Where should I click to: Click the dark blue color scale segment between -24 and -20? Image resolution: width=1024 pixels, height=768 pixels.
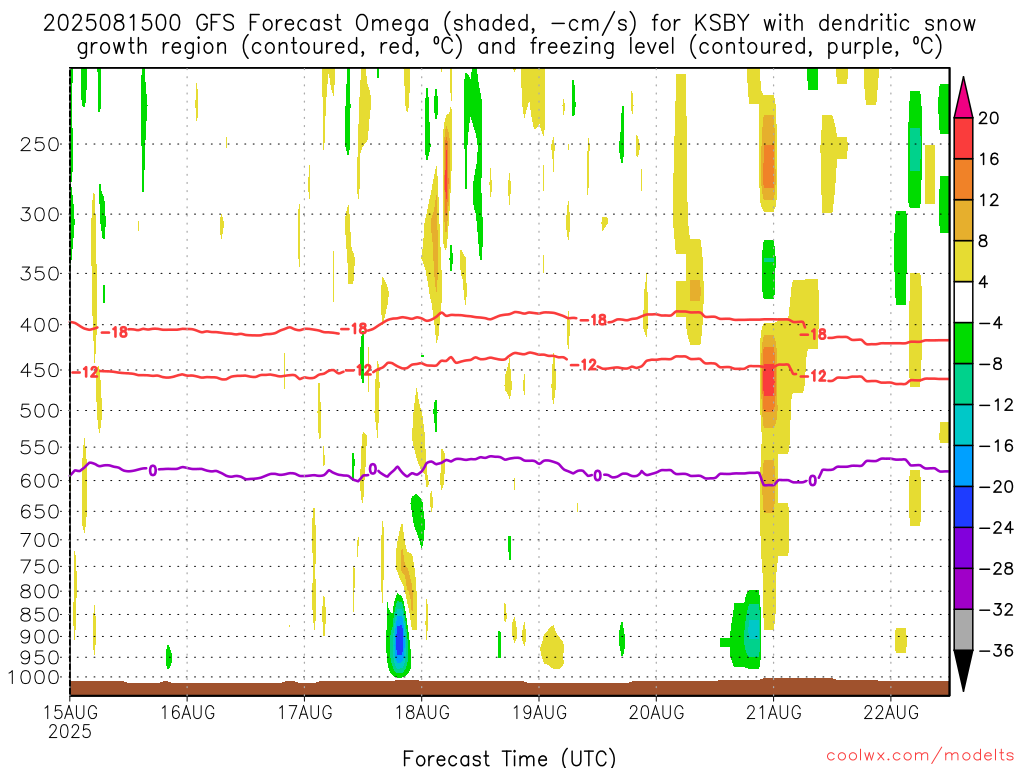(963, 507)
